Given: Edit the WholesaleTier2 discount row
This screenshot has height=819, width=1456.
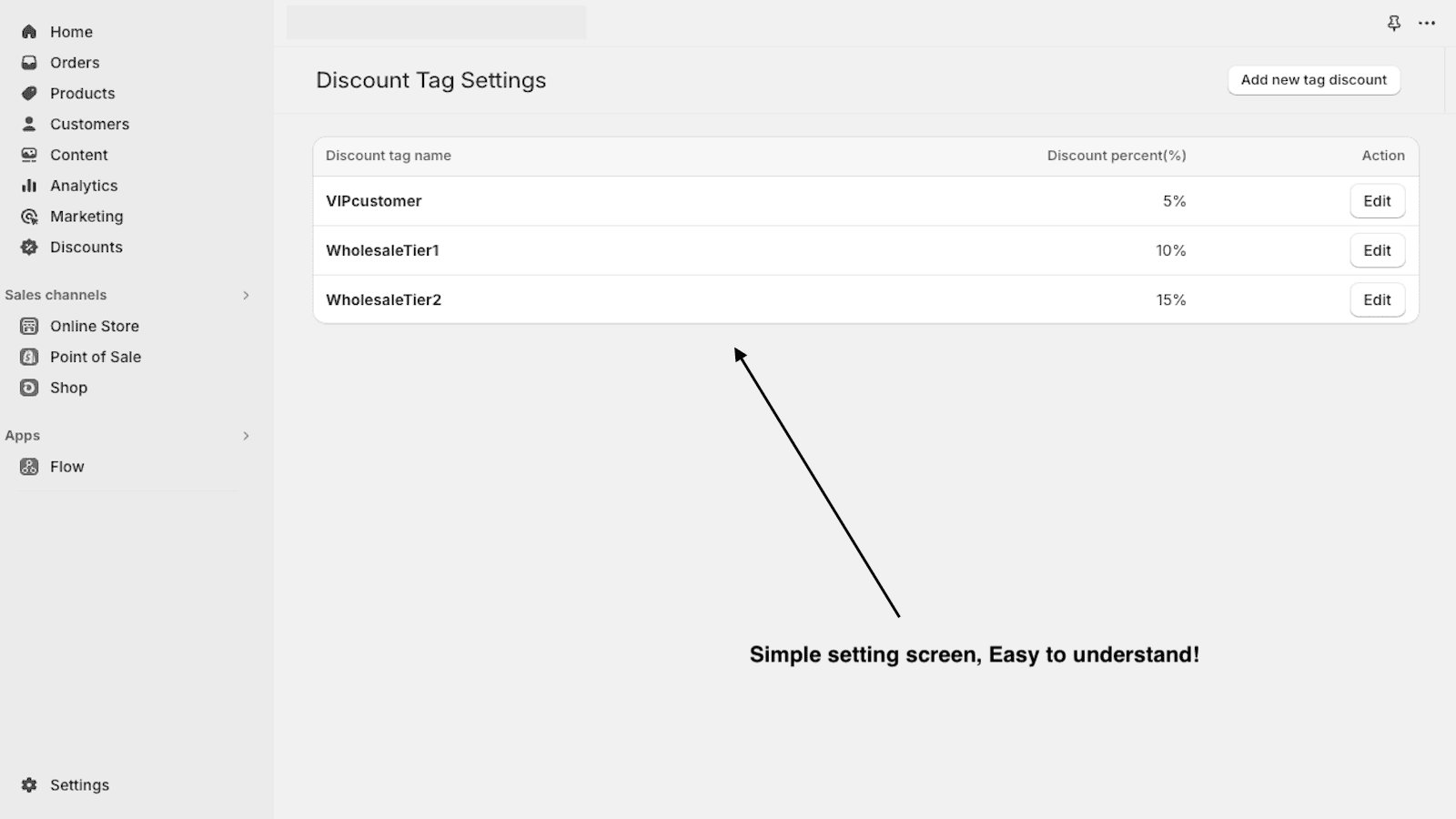Looking at the screenshot, I should (x=1377, y=299).
